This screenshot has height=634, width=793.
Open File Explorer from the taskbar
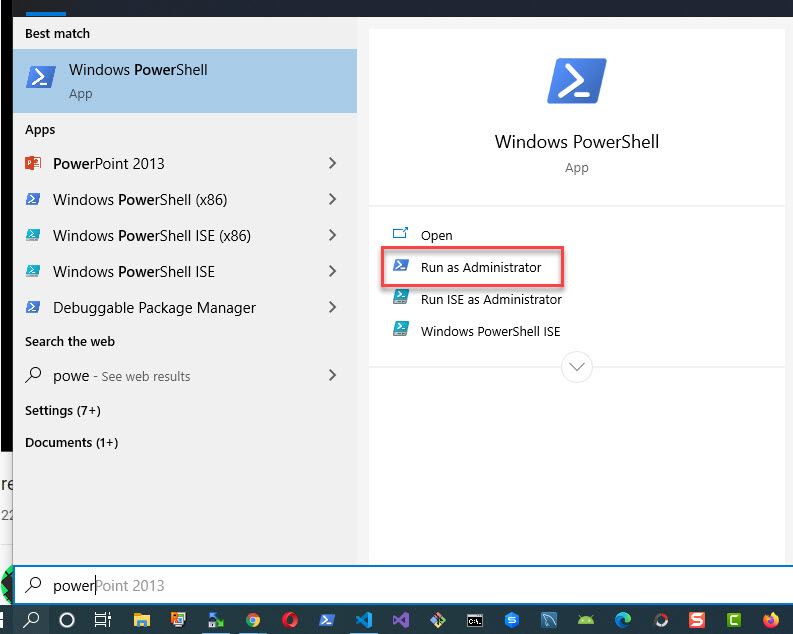tap(142, 619)
